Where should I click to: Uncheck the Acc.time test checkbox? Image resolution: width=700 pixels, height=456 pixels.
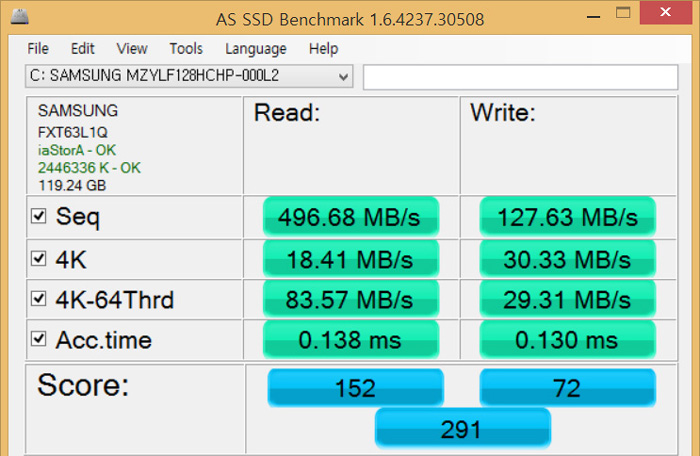[x=38, y=339]
